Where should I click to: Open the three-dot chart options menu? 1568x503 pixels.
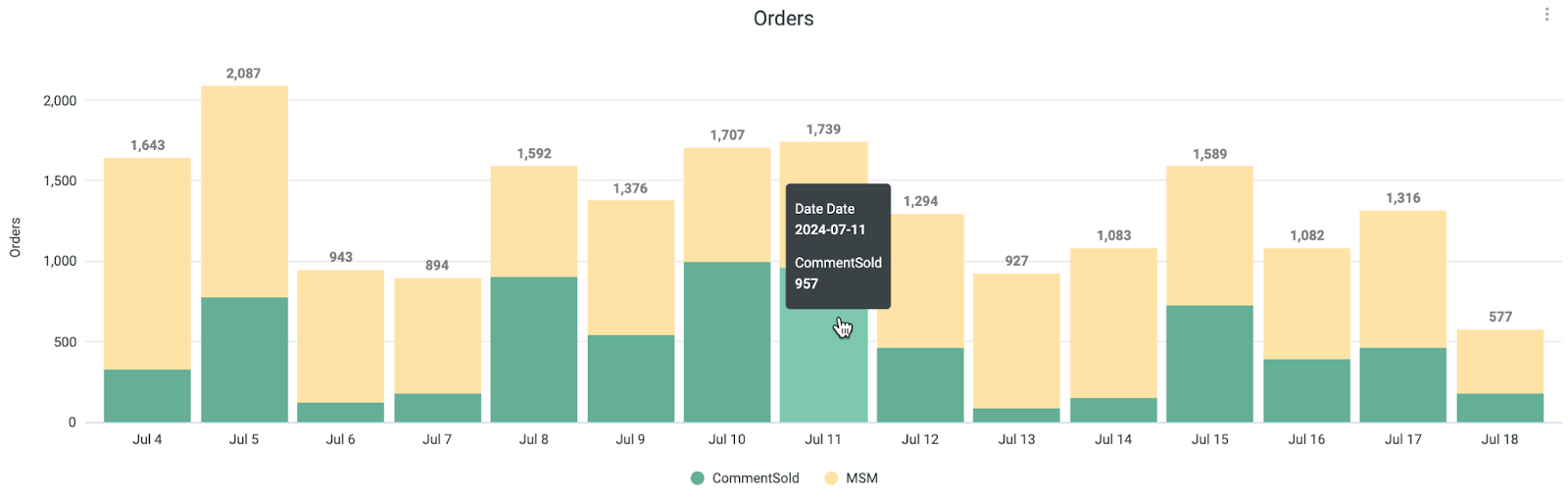coord(1546,15)
